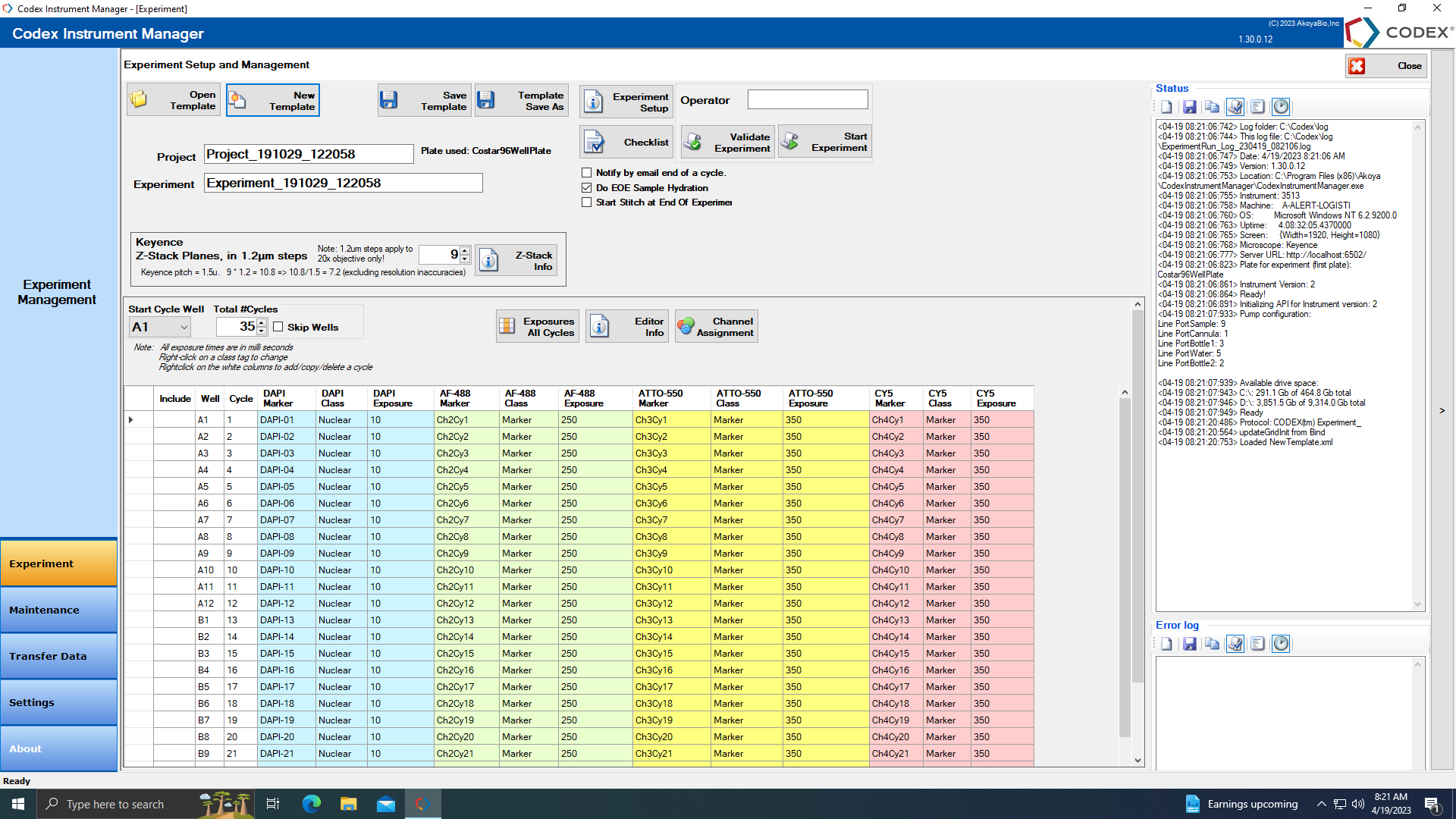This screenshot has width=1456, height=819.
Task: Click the clock icon in Status toolbar
Action: (x=1281, y=108)
